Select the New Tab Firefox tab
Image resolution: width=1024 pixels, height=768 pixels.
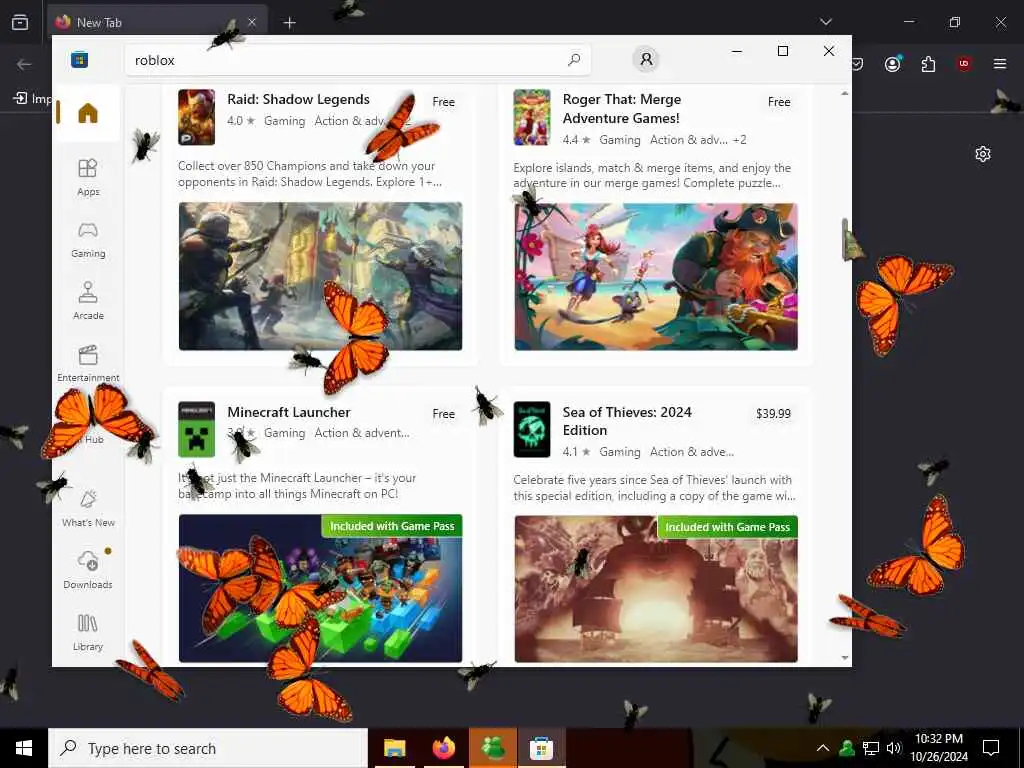pos(157,22)
